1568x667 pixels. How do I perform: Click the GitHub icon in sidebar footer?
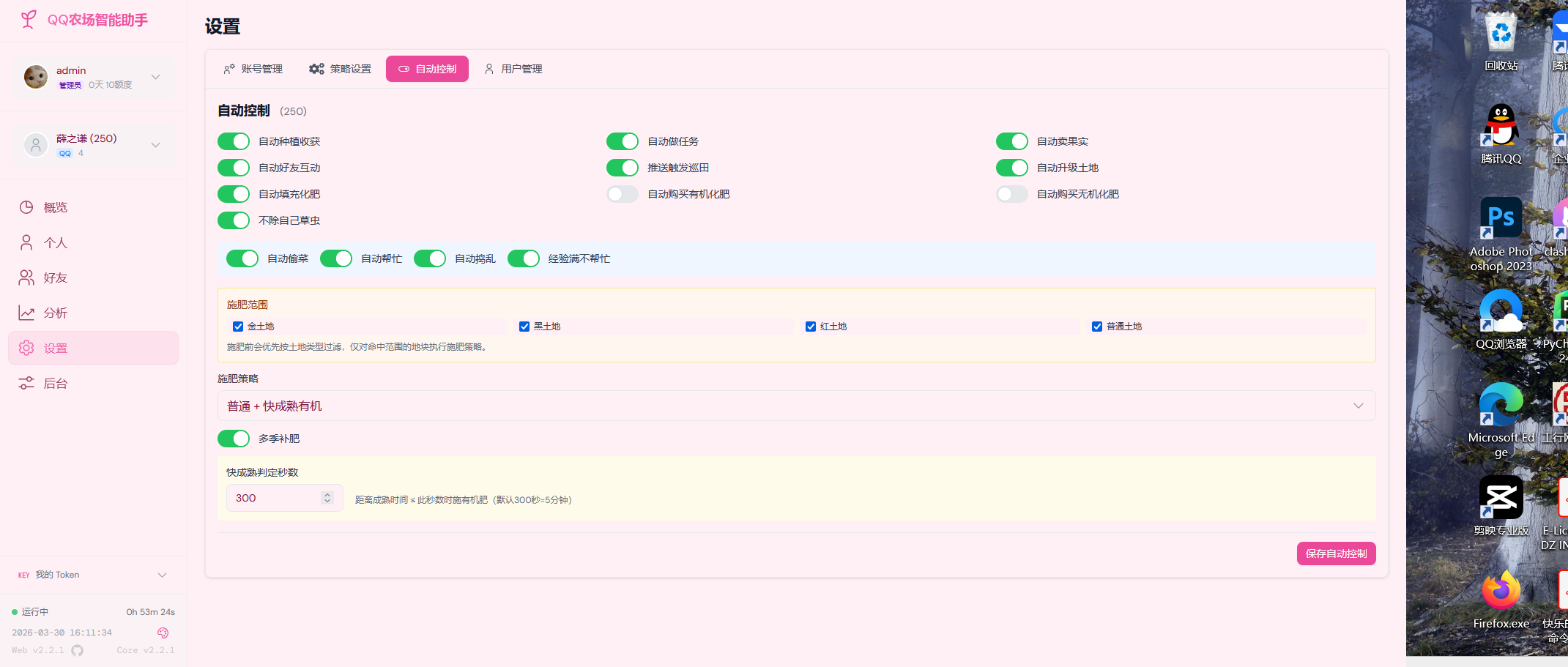coord(77,650)
